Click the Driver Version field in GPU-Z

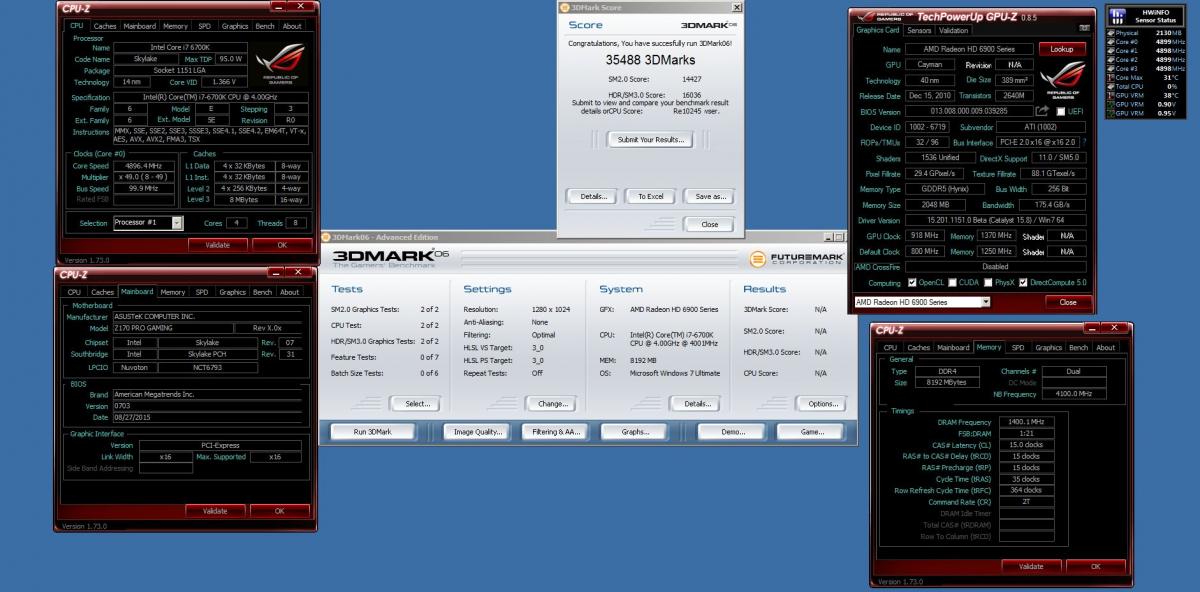pos(996,220)
